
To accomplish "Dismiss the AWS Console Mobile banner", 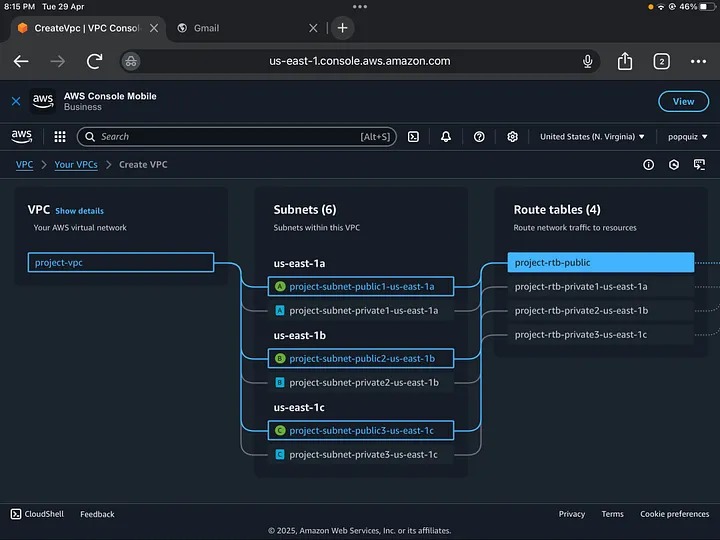I will click(x=16, y=101).
